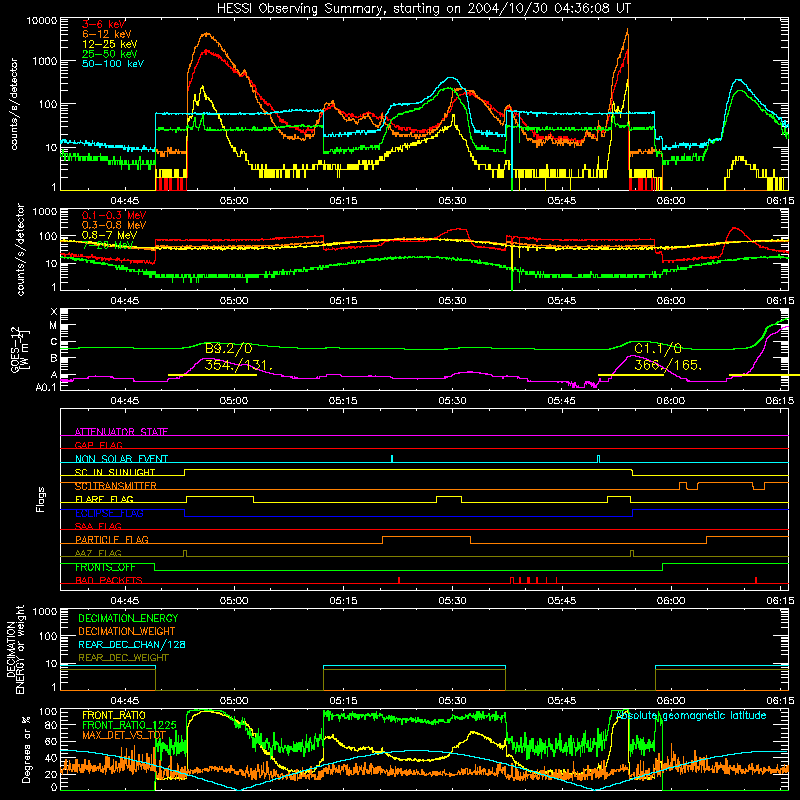Click the B9.2/0 flare annotation
This screenshot has width=800, height=800.
[228, 349]
